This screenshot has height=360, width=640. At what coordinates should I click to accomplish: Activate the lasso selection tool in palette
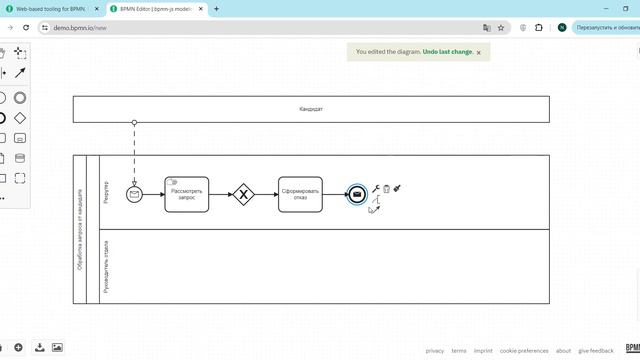tap(20, 53)
